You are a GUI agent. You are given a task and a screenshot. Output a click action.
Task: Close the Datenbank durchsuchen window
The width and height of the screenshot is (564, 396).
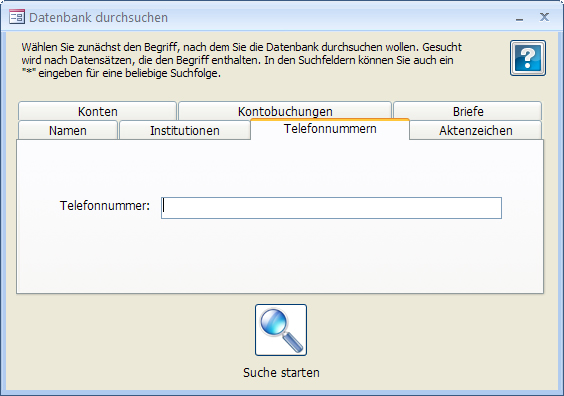[x=544, y=17]
